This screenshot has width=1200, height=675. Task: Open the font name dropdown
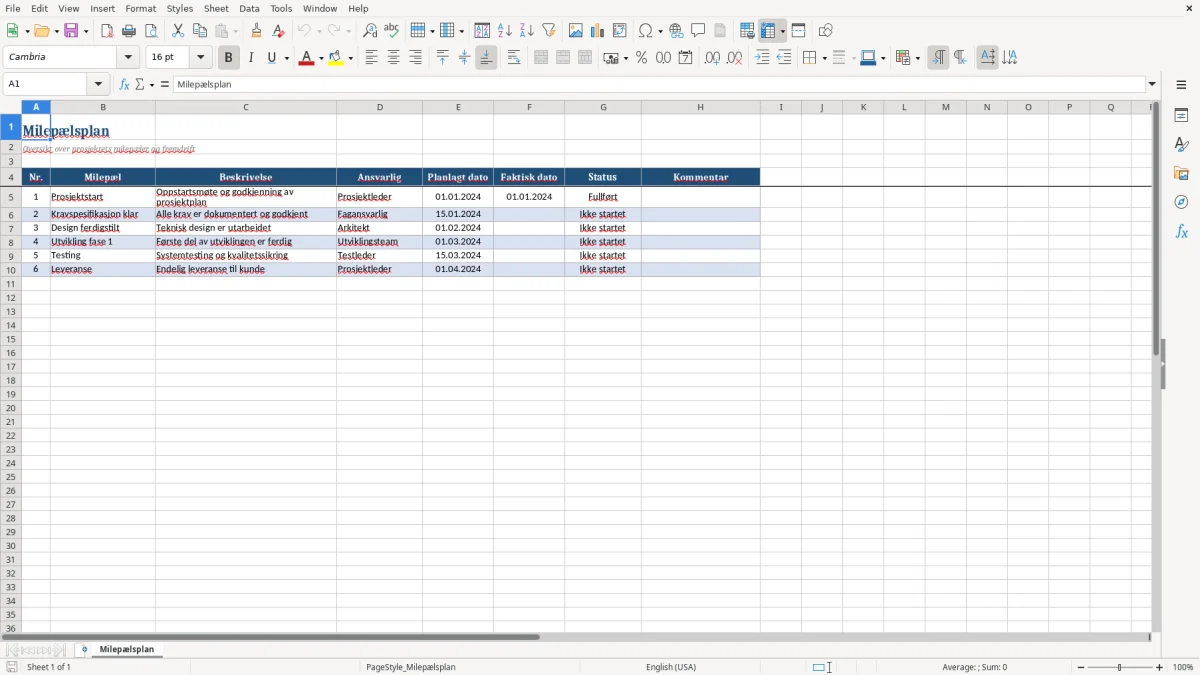129,58
